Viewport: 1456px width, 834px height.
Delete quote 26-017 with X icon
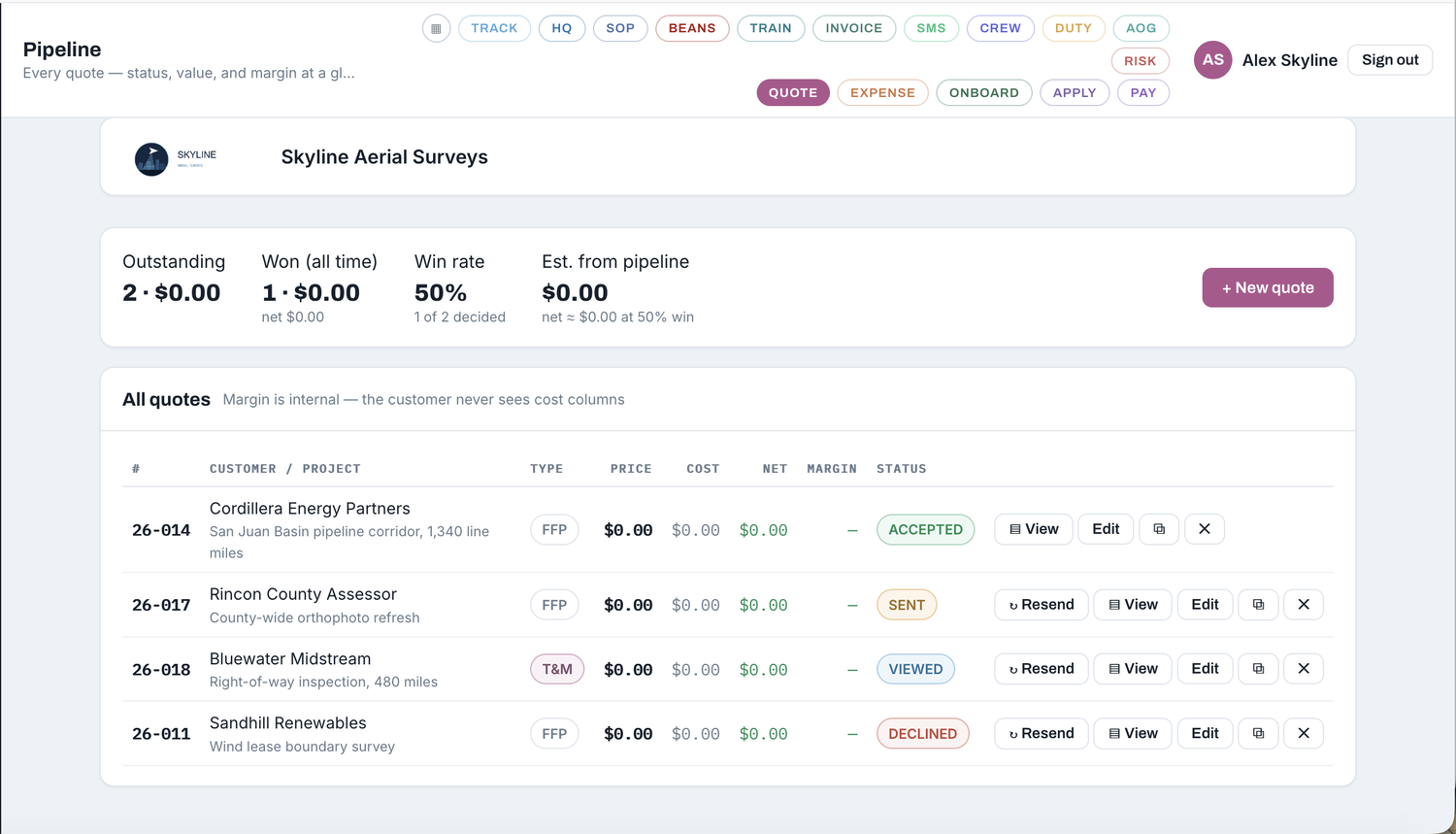click(x=1304, y=605)
